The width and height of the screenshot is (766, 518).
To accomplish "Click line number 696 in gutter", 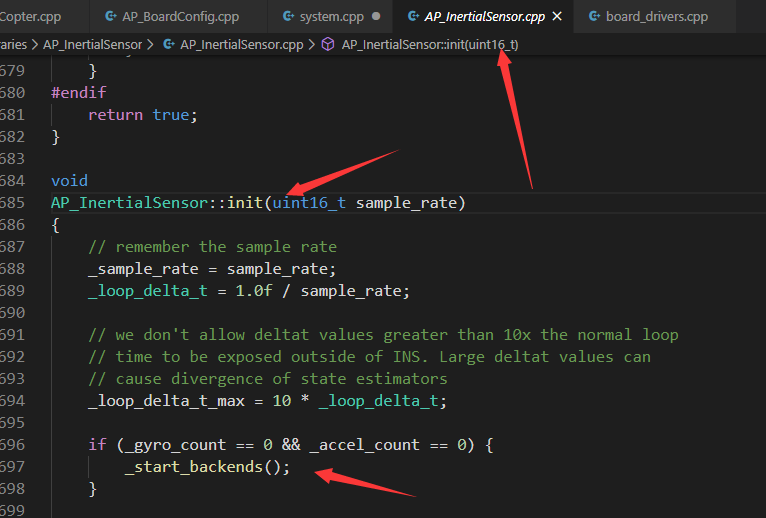I will (12, 444).
